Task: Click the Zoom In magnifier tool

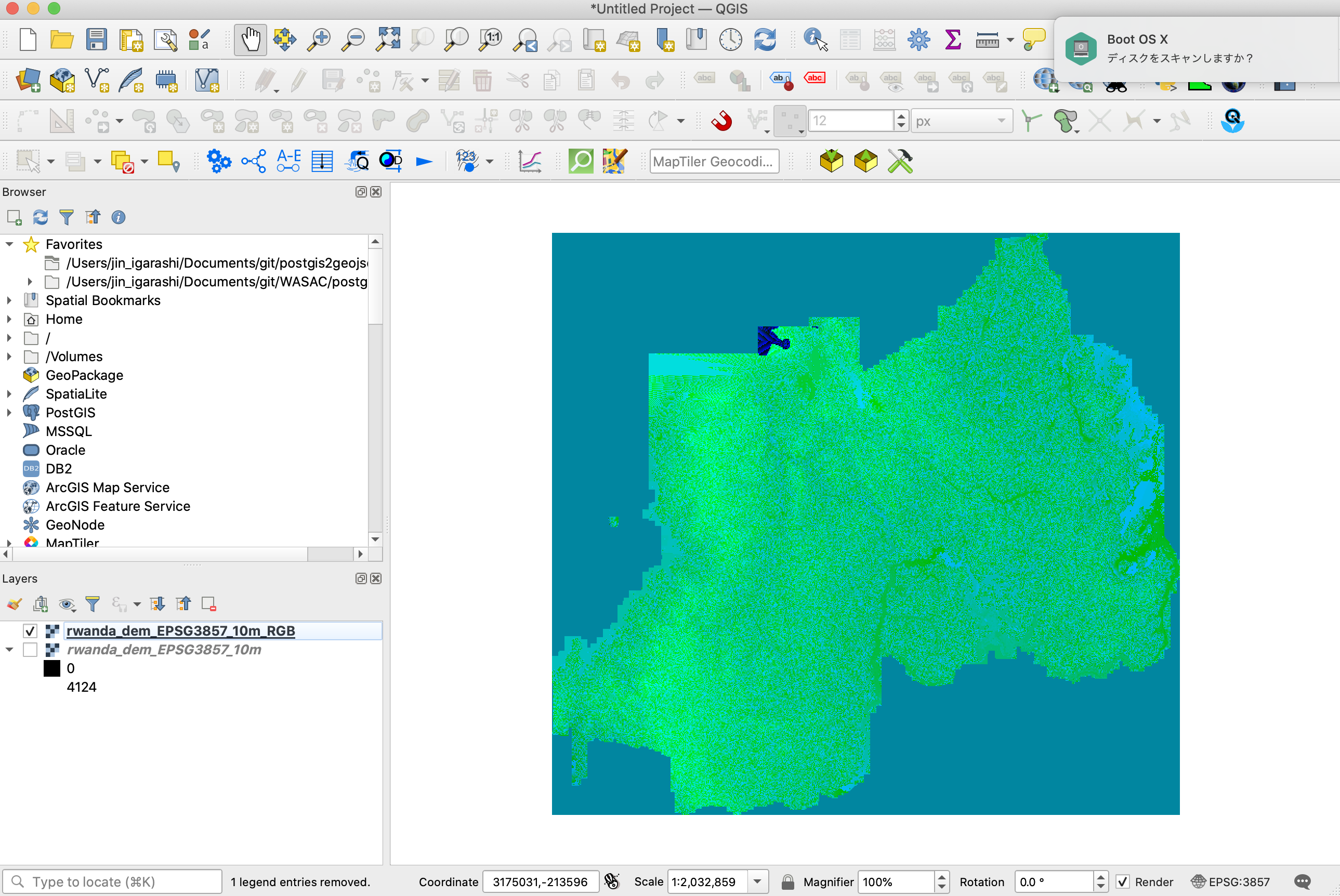Action: tap(319, 39)
